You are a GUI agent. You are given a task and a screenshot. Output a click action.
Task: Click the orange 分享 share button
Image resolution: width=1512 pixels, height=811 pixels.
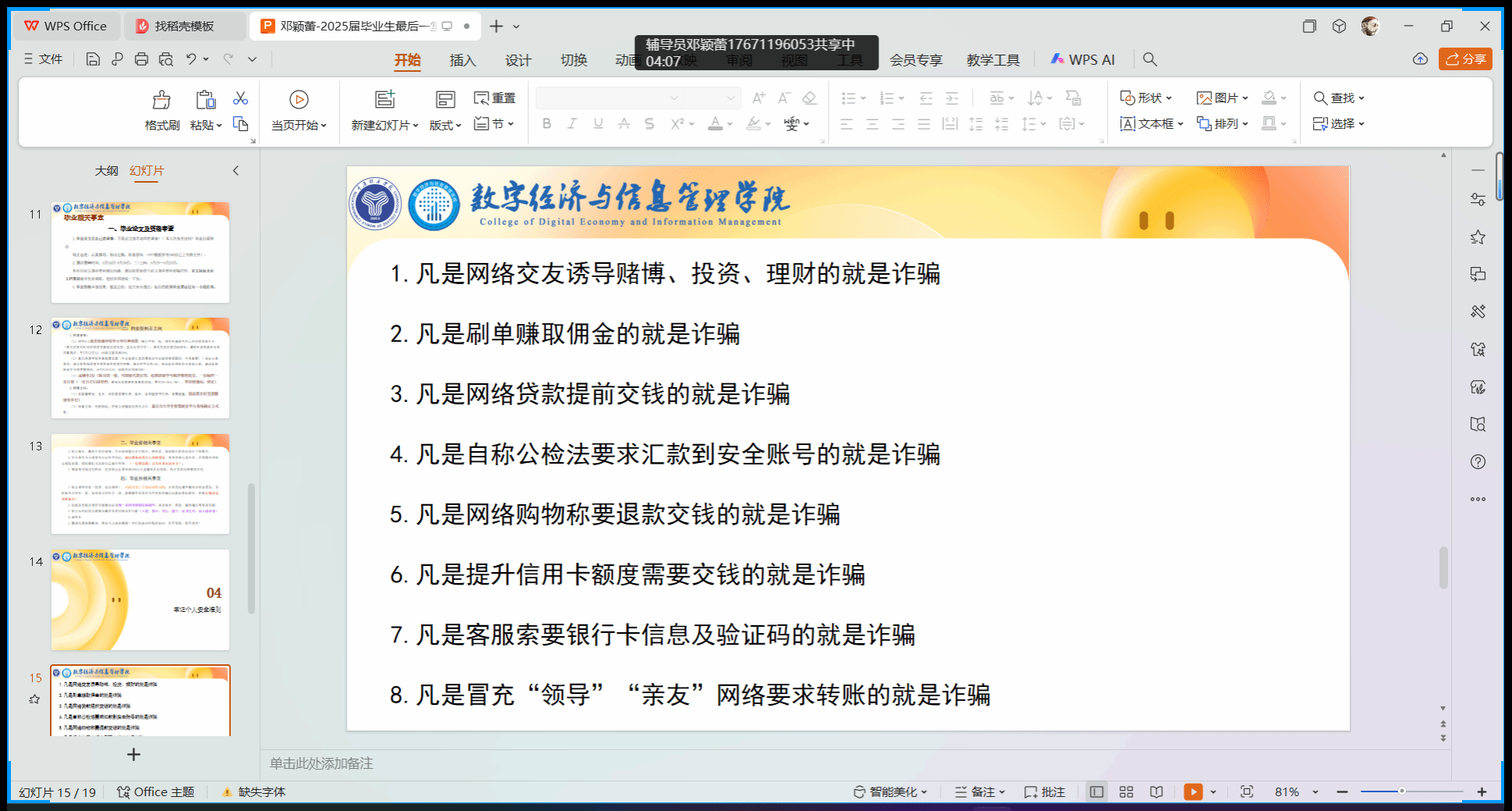(1465, 59)
